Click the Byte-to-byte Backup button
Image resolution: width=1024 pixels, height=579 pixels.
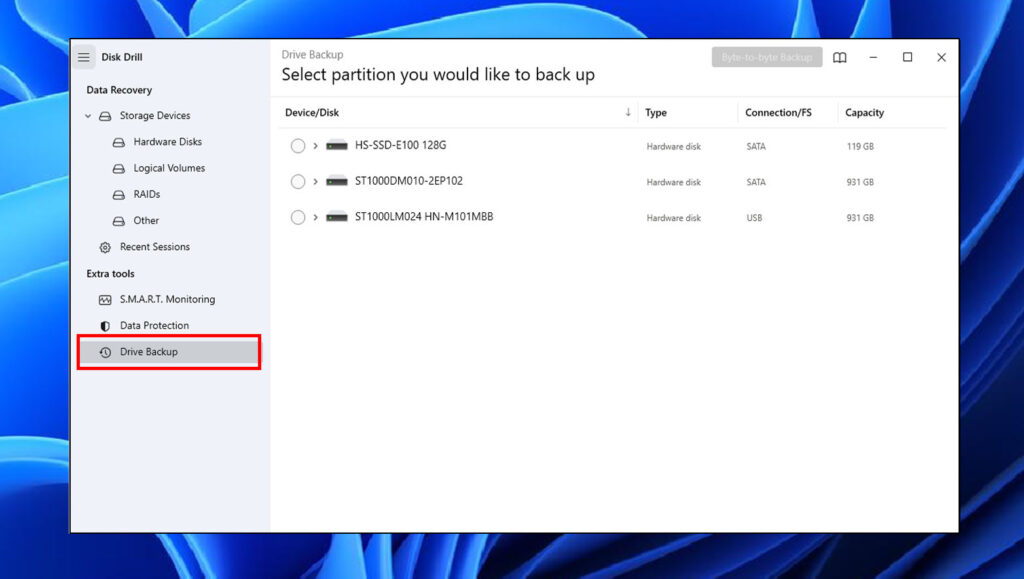coord(766,57)
